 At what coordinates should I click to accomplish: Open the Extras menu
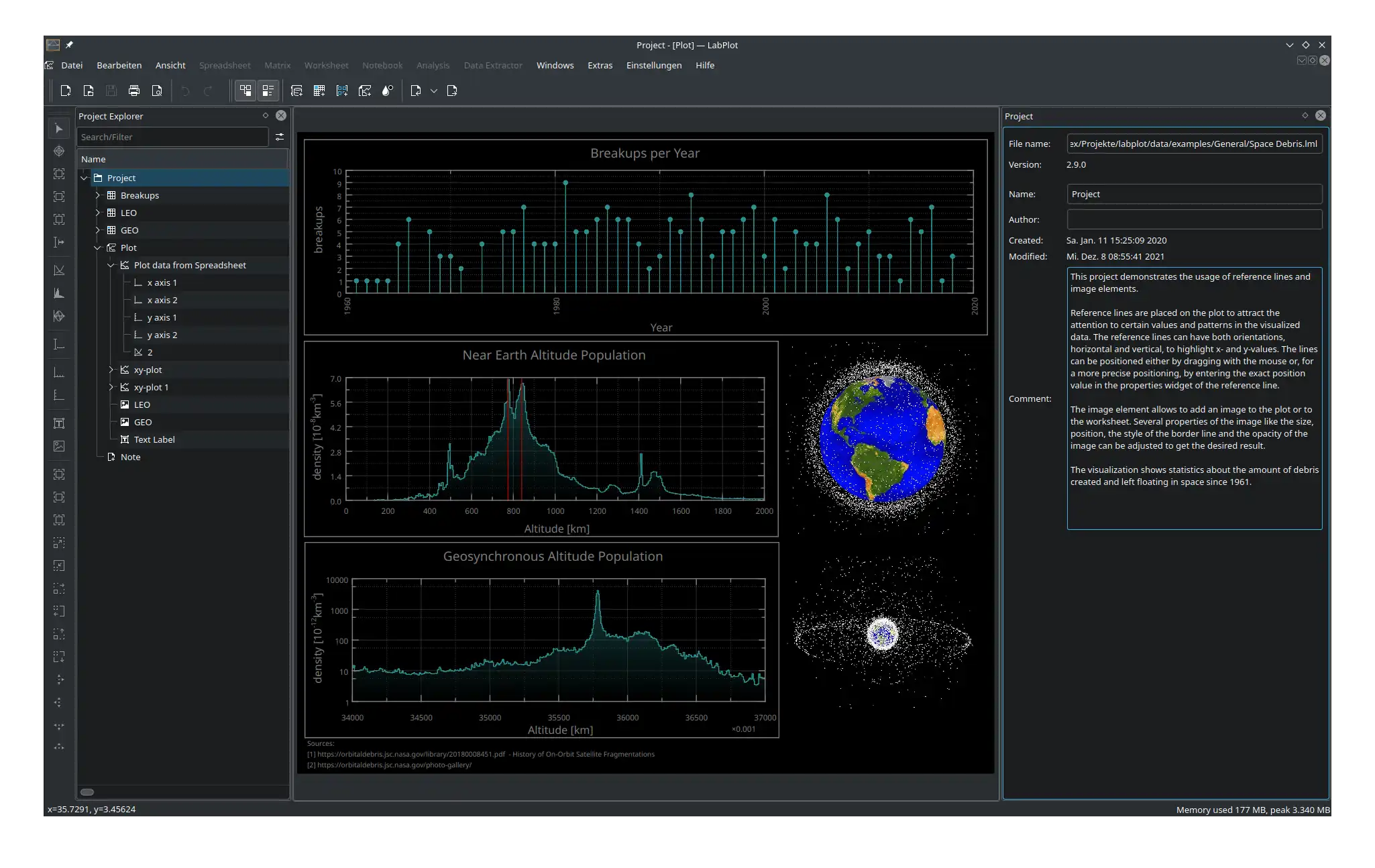(600, 65)
